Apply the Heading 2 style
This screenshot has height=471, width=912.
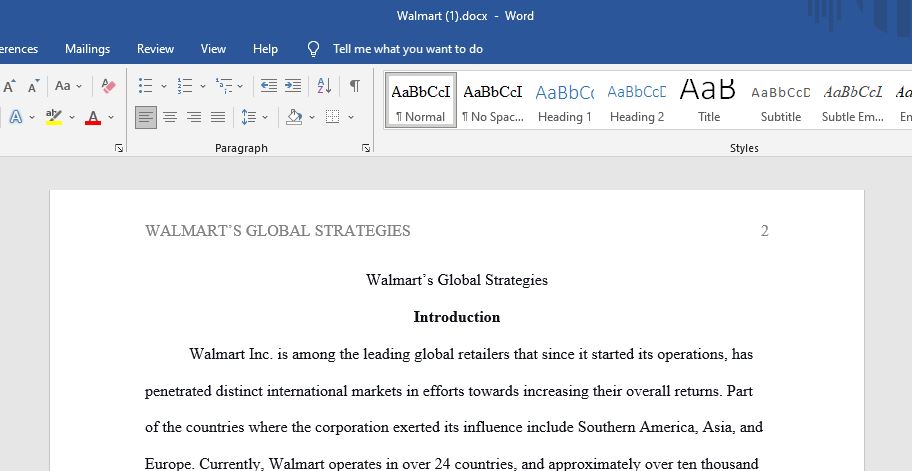tap(637, 100)
